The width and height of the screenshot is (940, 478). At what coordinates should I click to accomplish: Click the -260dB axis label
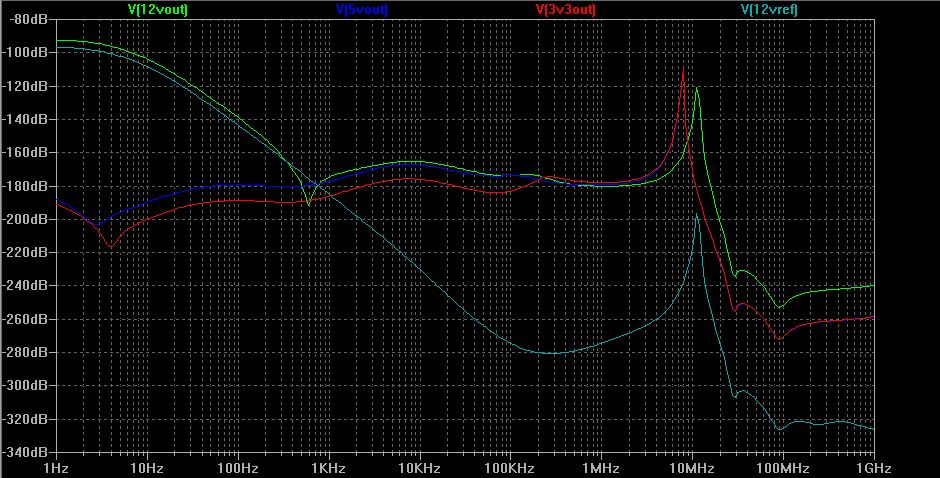25,319
